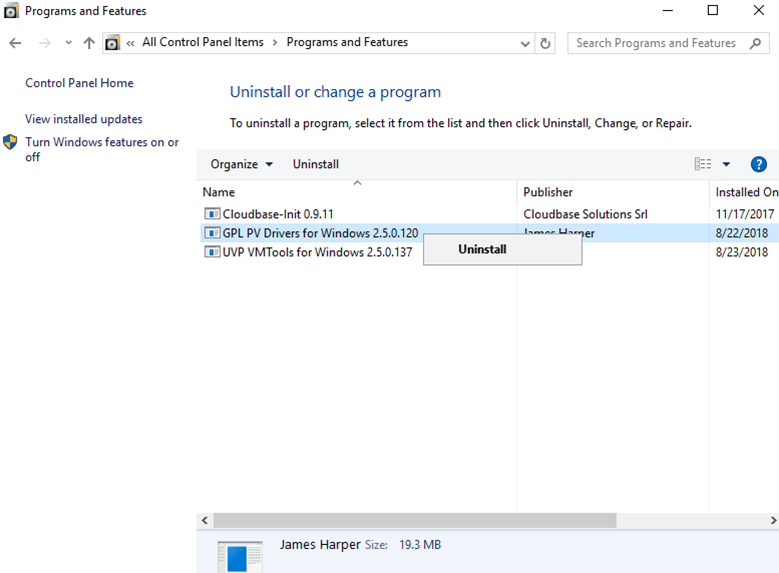Viewport: 779px width, 573px height.
Task: Click the 8/22/2018 install date
Action: pos(742,233)
